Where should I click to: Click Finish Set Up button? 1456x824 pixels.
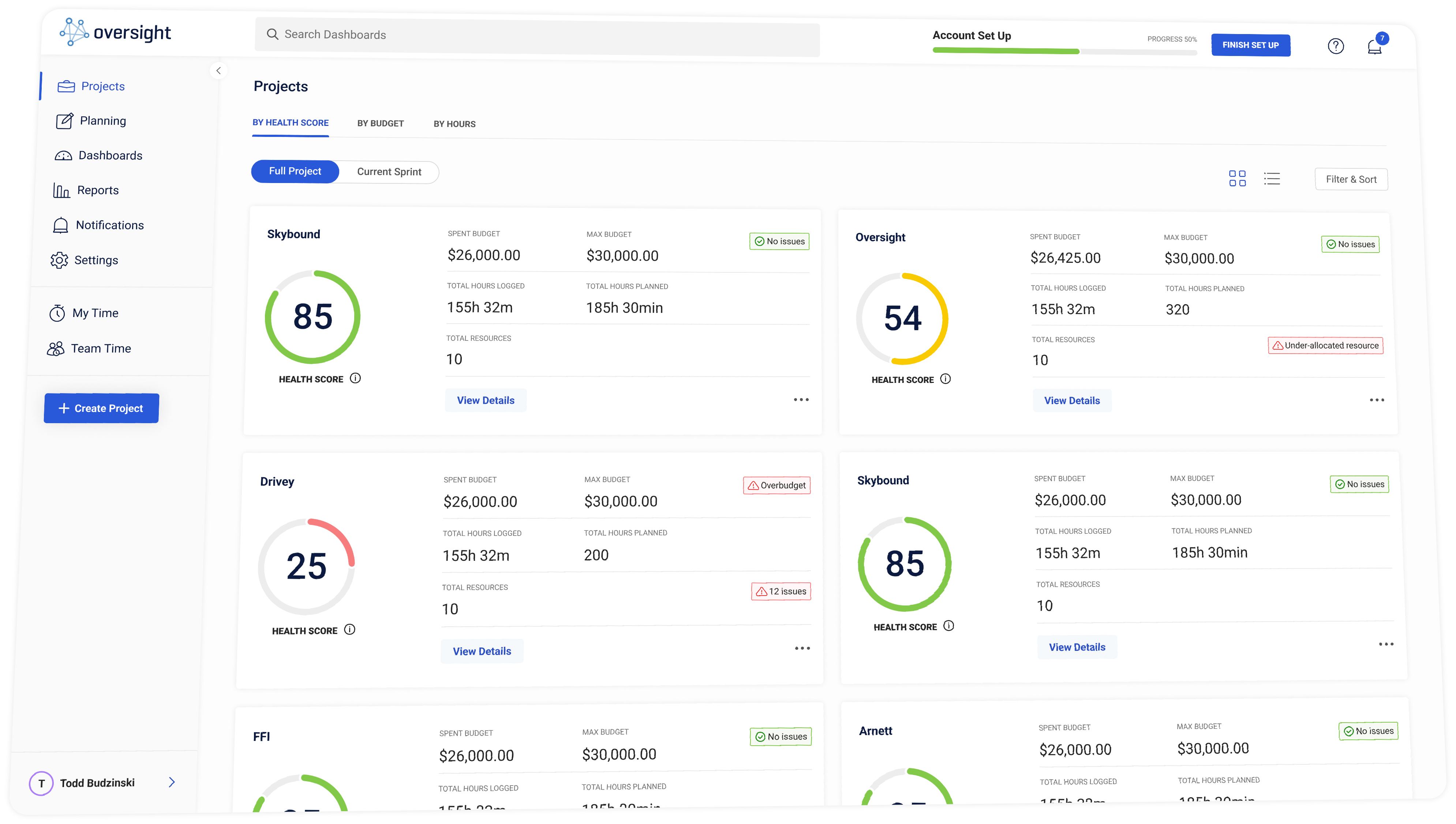coord(1250,45)
